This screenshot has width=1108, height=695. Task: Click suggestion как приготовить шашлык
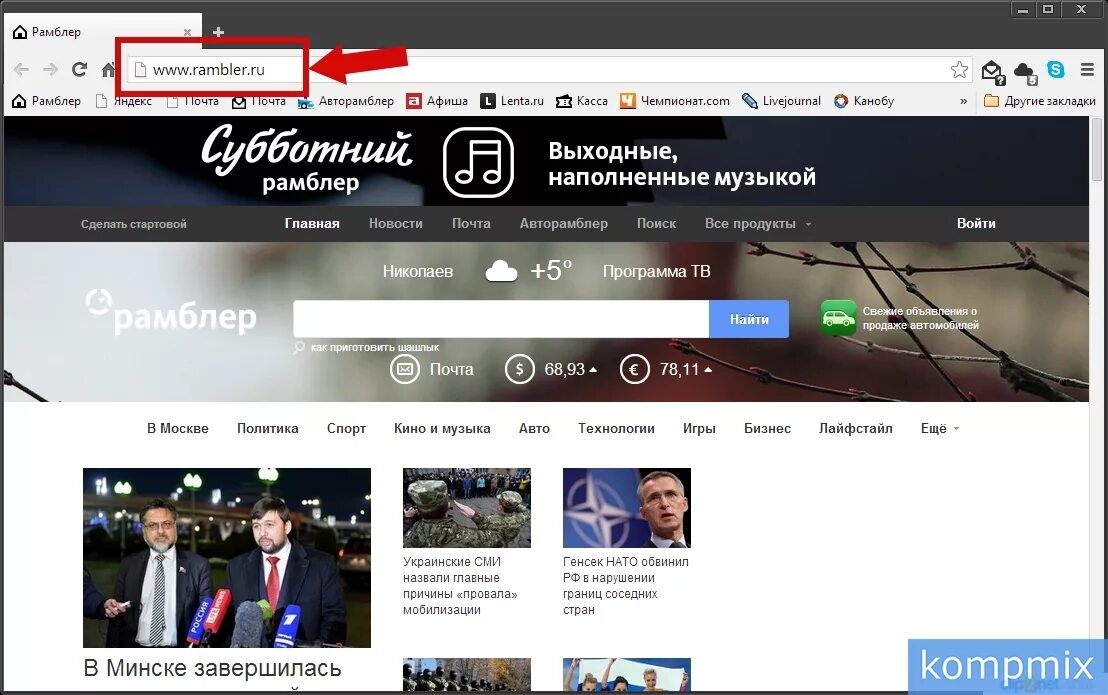[x=375, y=347]
